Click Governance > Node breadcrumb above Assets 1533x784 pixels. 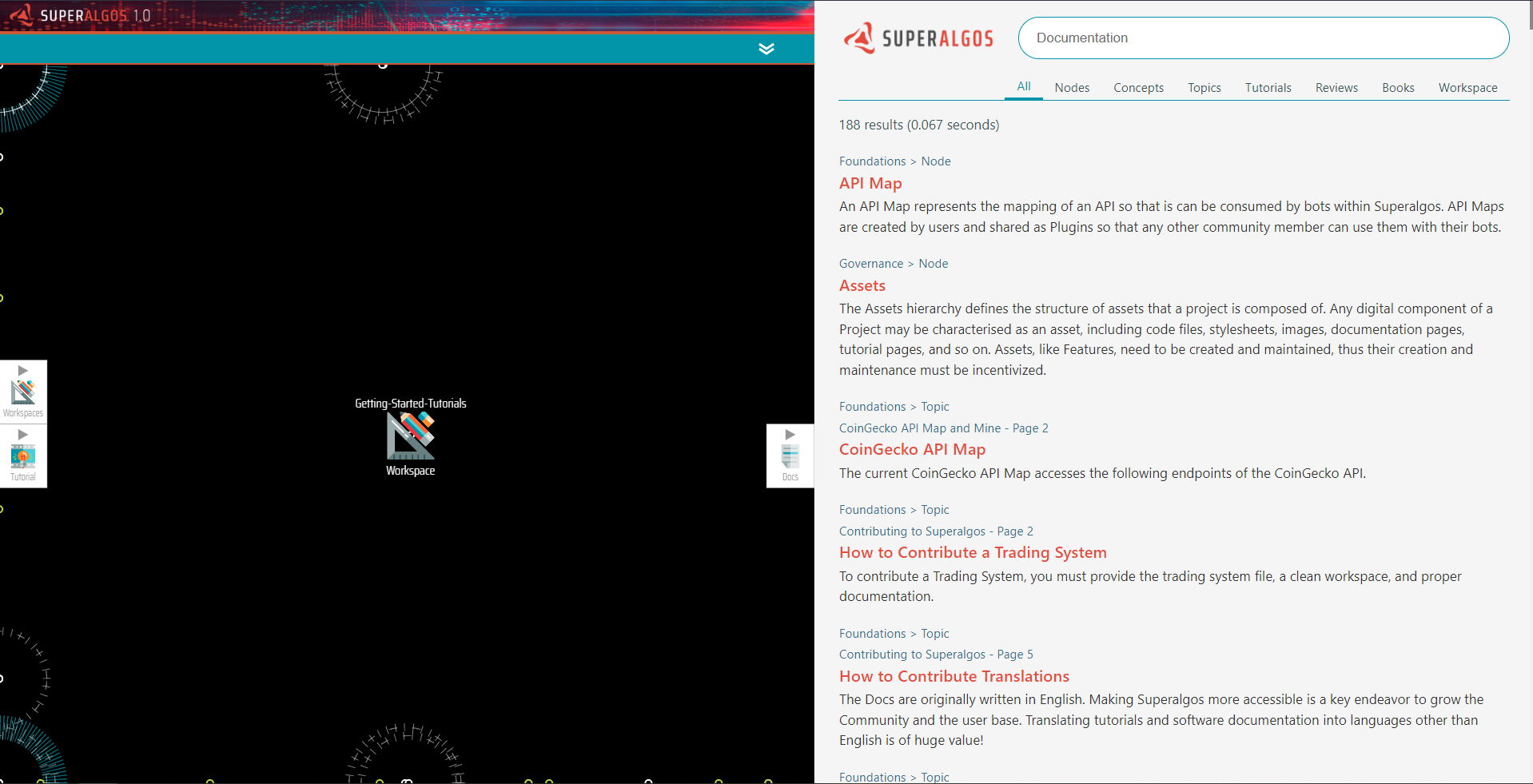coord(894,264)
